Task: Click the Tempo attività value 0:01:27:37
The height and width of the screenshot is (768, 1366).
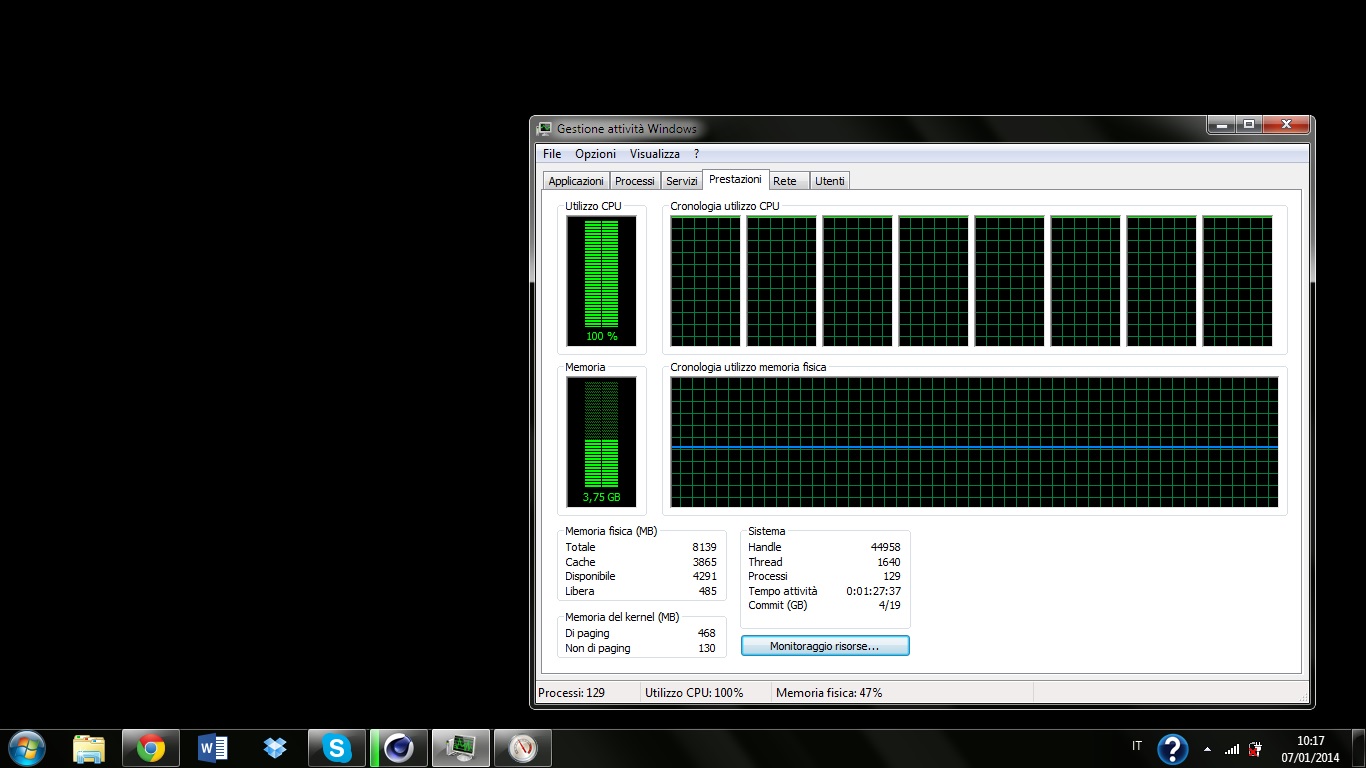Action: pyautogui.click(x=873, y=591)
